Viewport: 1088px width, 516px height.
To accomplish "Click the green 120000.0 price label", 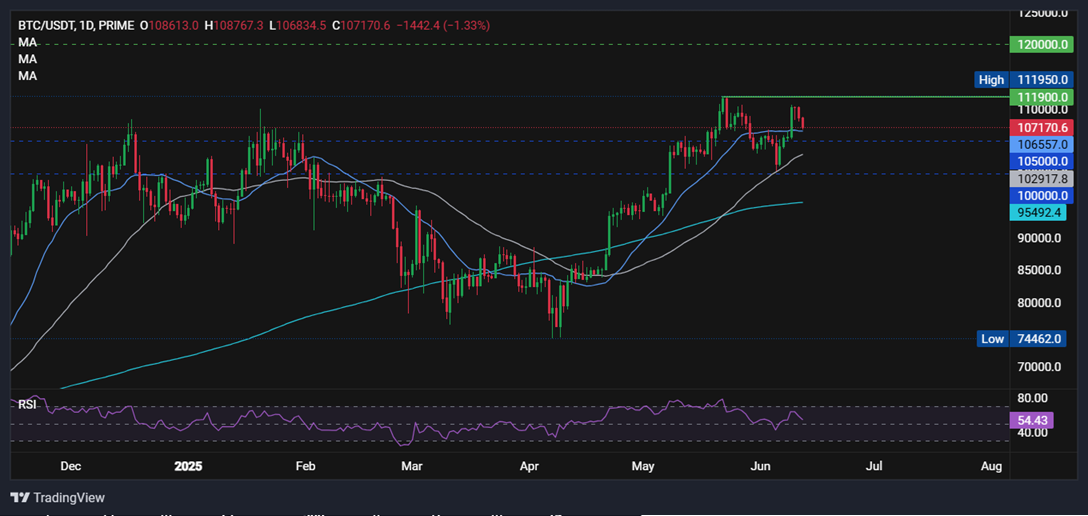I will point(1042,44).
